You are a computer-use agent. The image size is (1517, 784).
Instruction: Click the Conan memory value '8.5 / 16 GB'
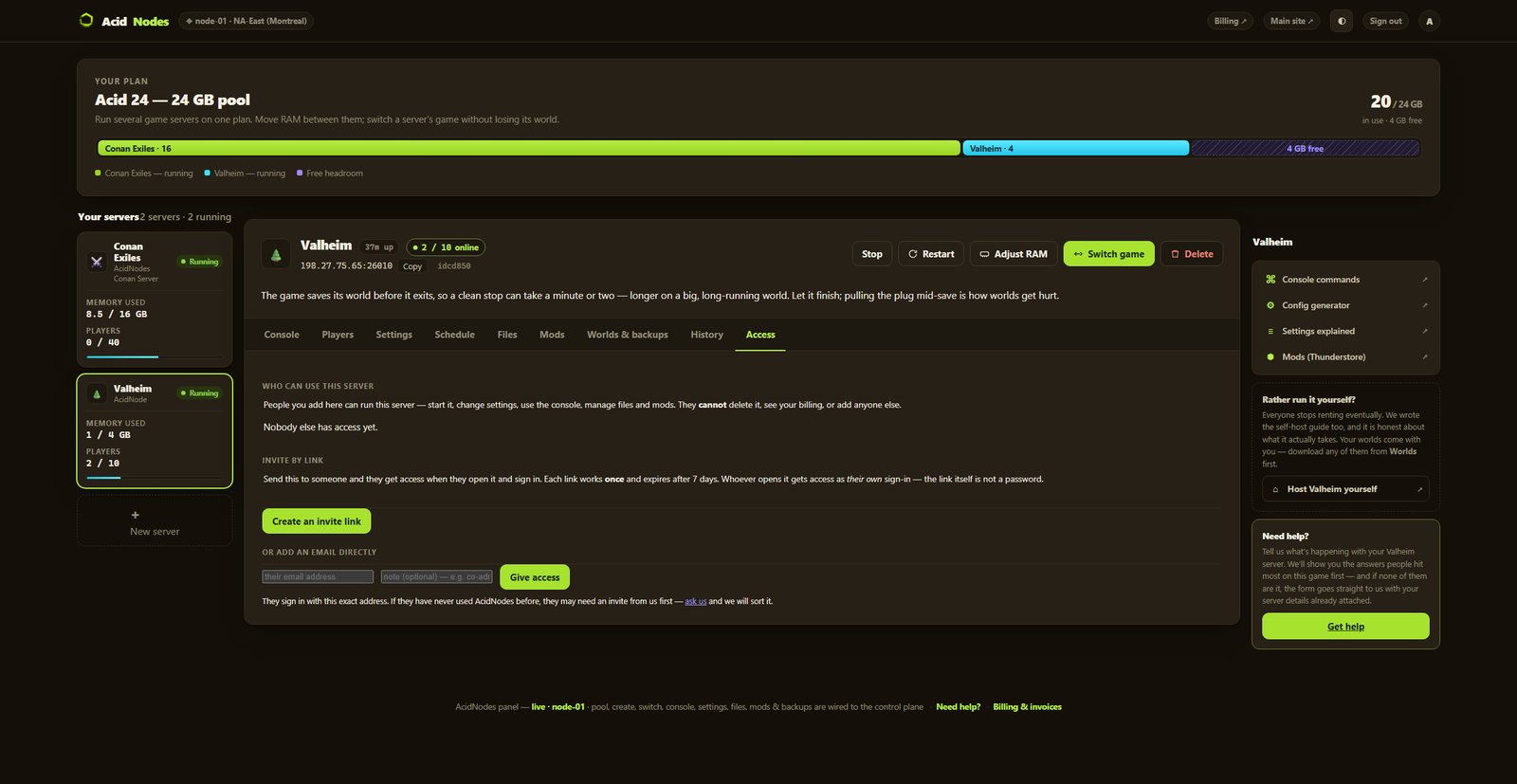(x=117, y=314)
